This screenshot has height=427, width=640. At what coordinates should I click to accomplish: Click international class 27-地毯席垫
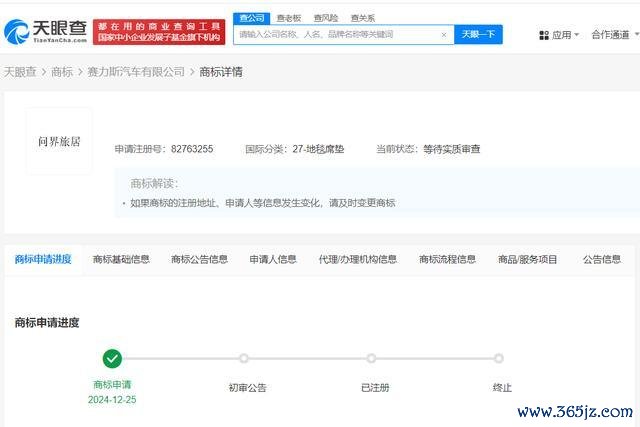[x=318, y=149]
